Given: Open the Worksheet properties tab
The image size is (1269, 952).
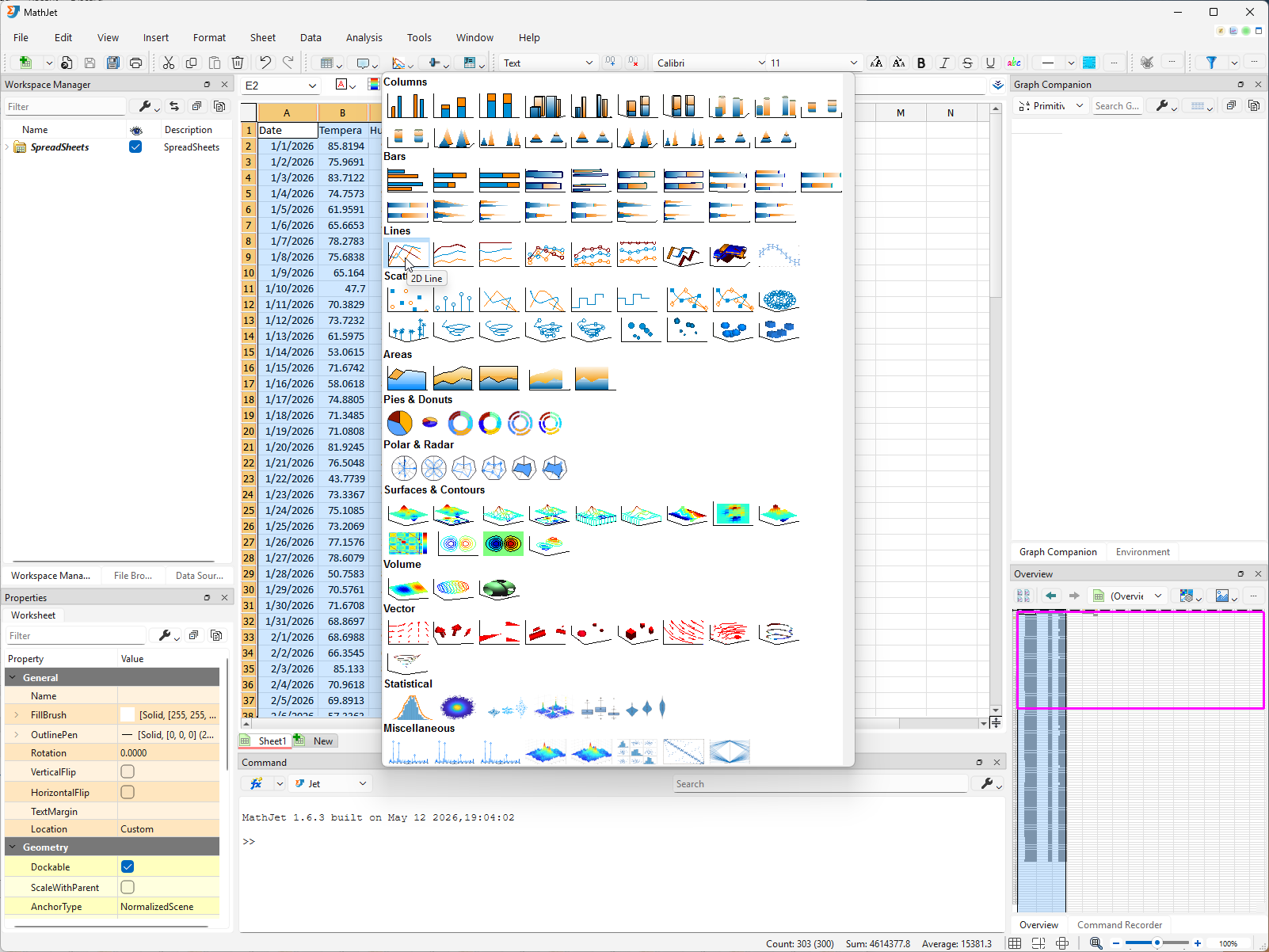Looking at the screenshot, I should [33, 615].
